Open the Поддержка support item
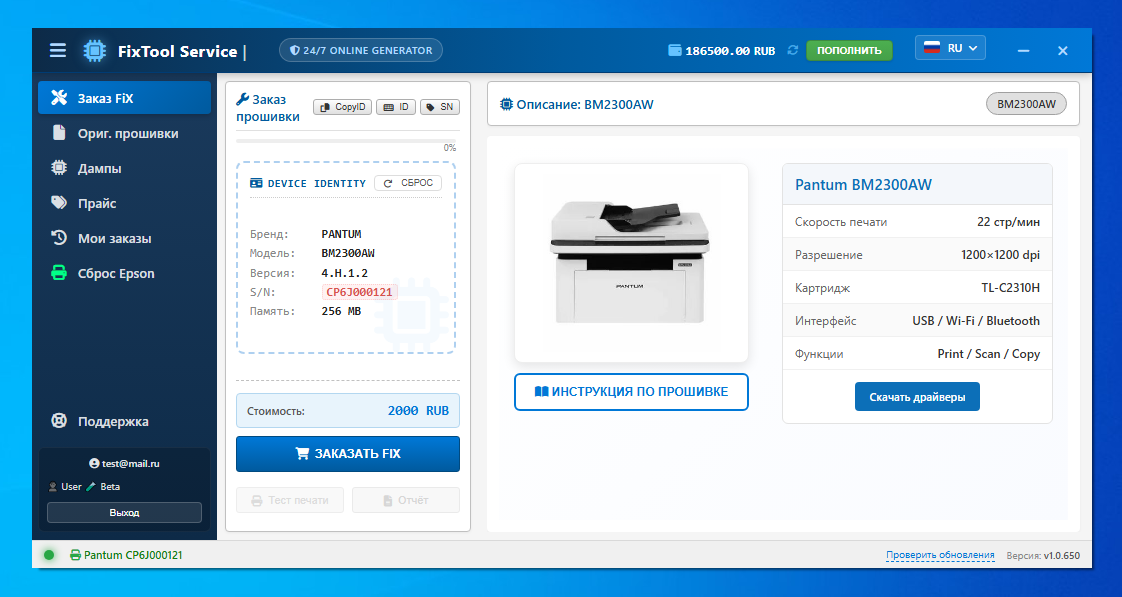1122x597 pixels. click(125, 421)
